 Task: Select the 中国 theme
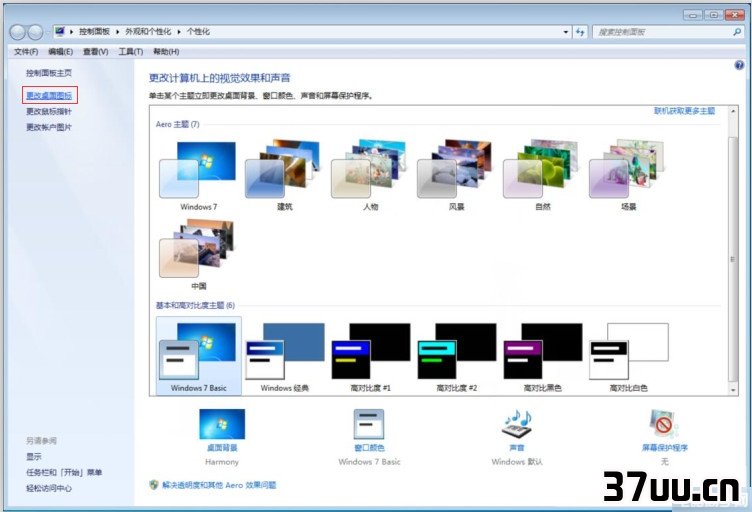[x=198, y=255]
